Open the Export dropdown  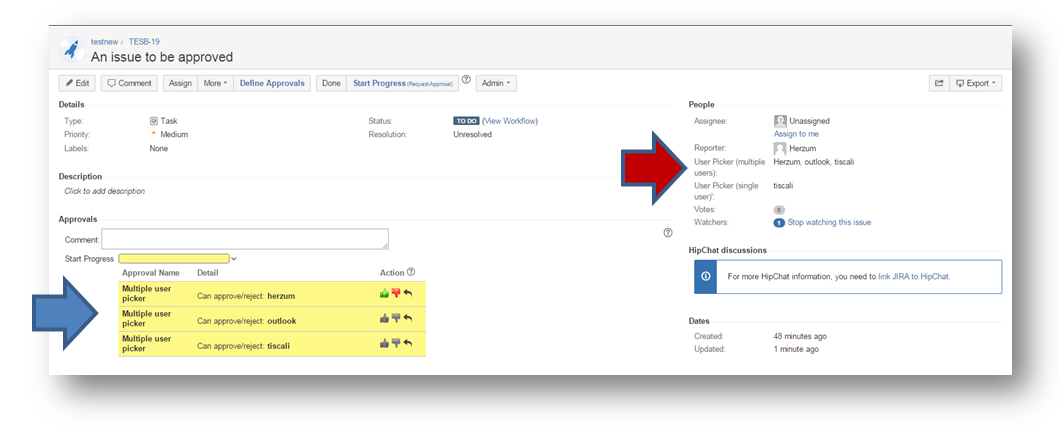point(976,83)
